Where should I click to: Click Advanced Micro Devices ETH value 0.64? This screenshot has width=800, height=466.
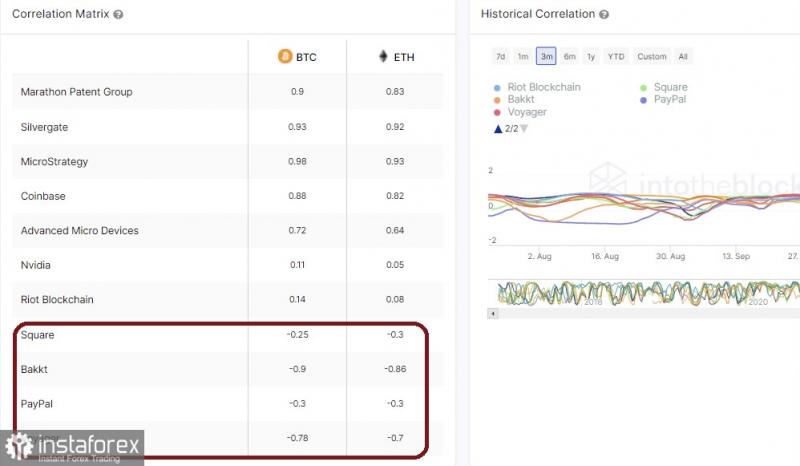tap(395, 230)
